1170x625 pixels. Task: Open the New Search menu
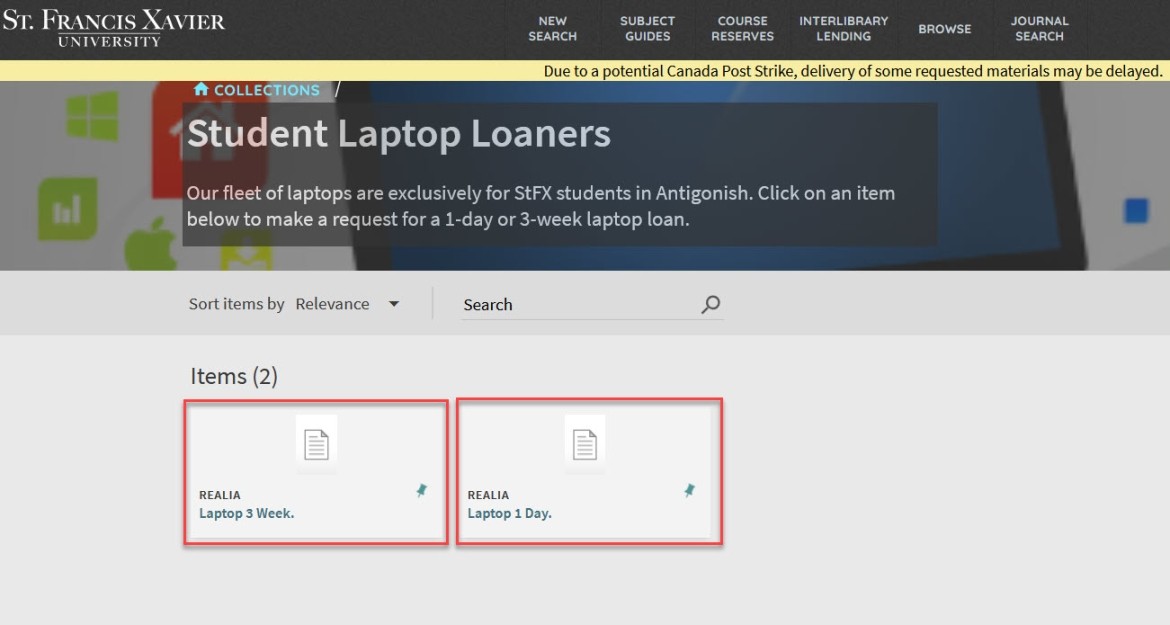552,28
